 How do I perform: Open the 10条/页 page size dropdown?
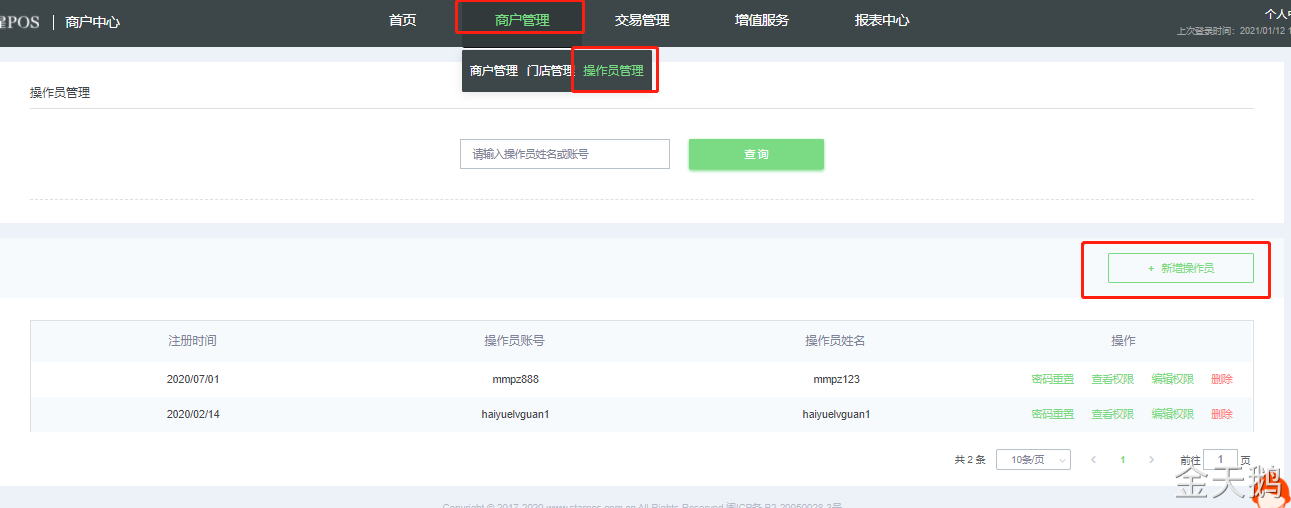[1033, 459]
